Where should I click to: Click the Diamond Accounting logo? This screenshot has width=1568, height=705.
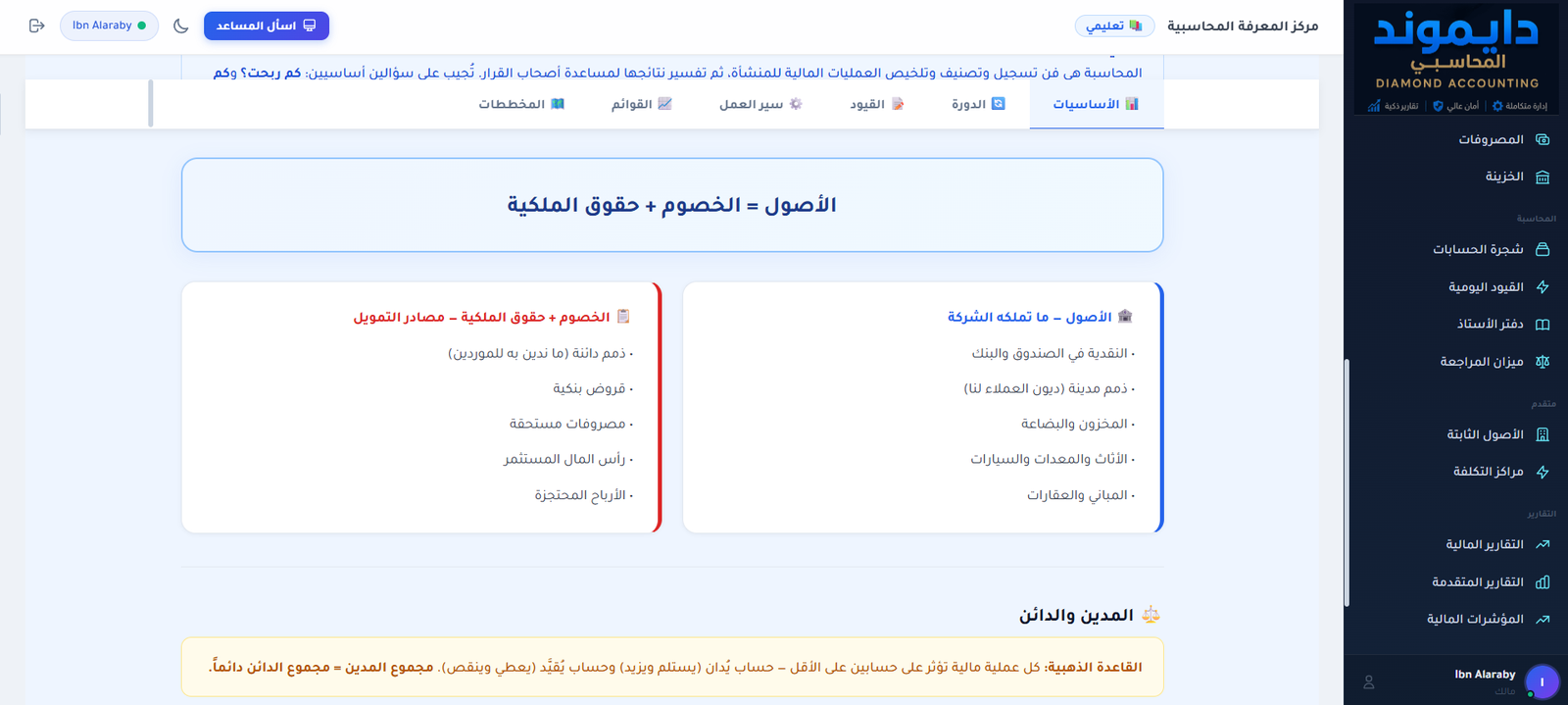1456,58
